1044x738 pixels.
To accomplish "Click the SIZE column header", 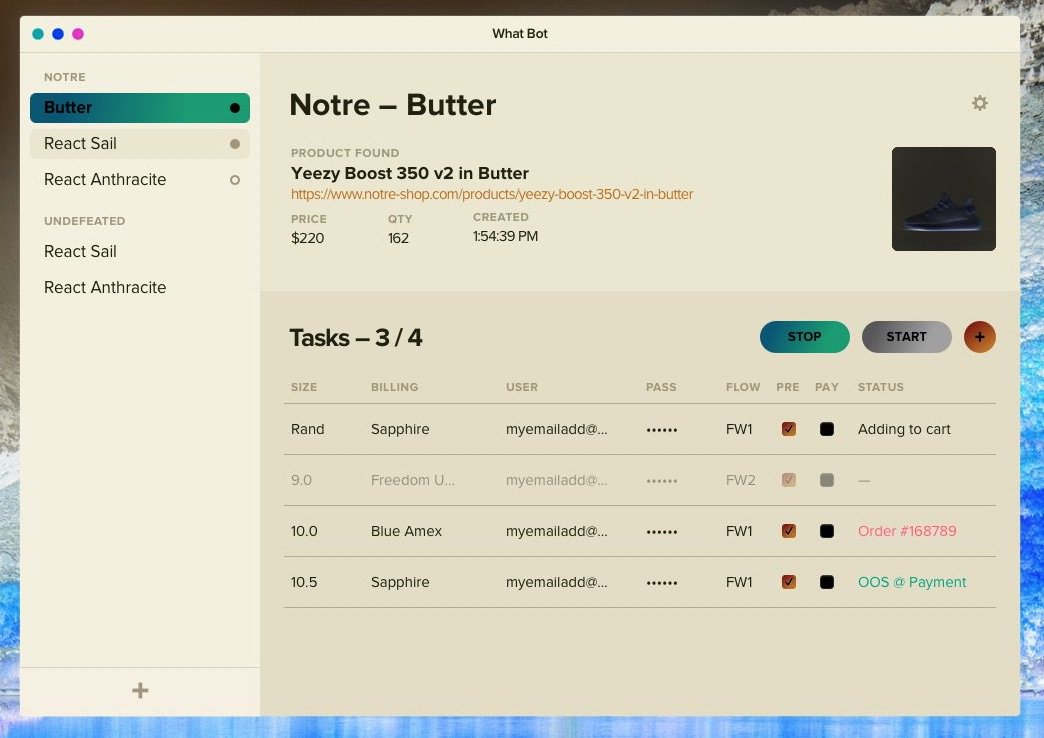I will 304,387.
